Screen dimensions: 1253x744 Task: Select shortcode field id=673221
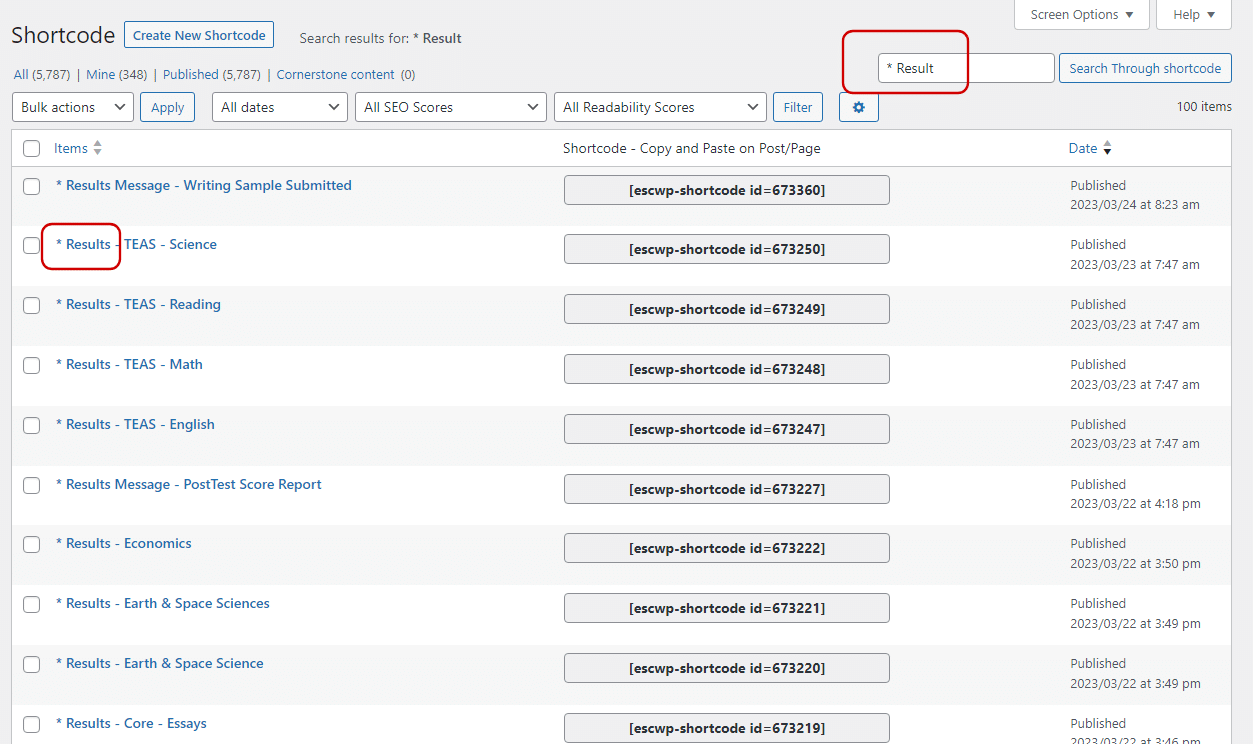tap(727, 608)
